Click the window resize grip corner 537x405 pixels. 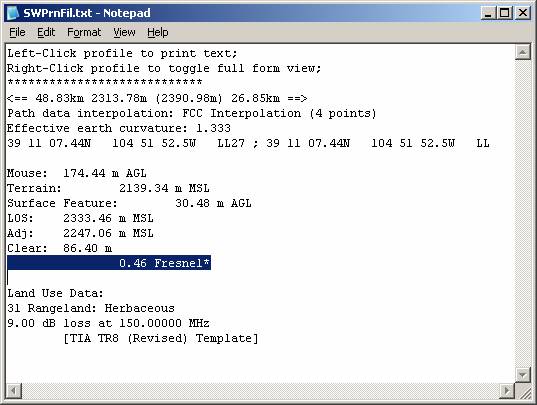524,391
